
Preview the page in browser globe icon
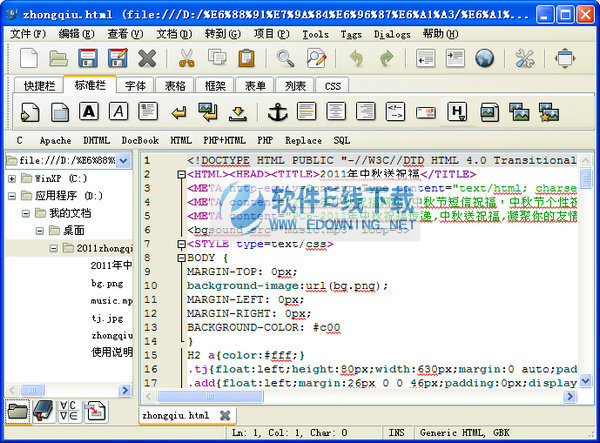484,59
